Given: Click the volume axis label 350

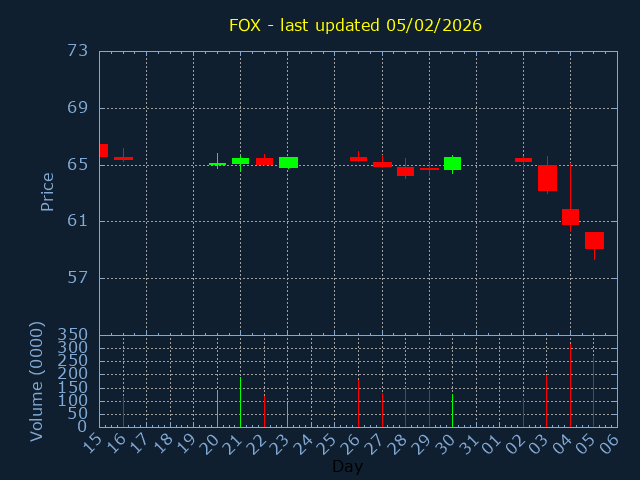Looking at the screenshot, I should [73, 335].
